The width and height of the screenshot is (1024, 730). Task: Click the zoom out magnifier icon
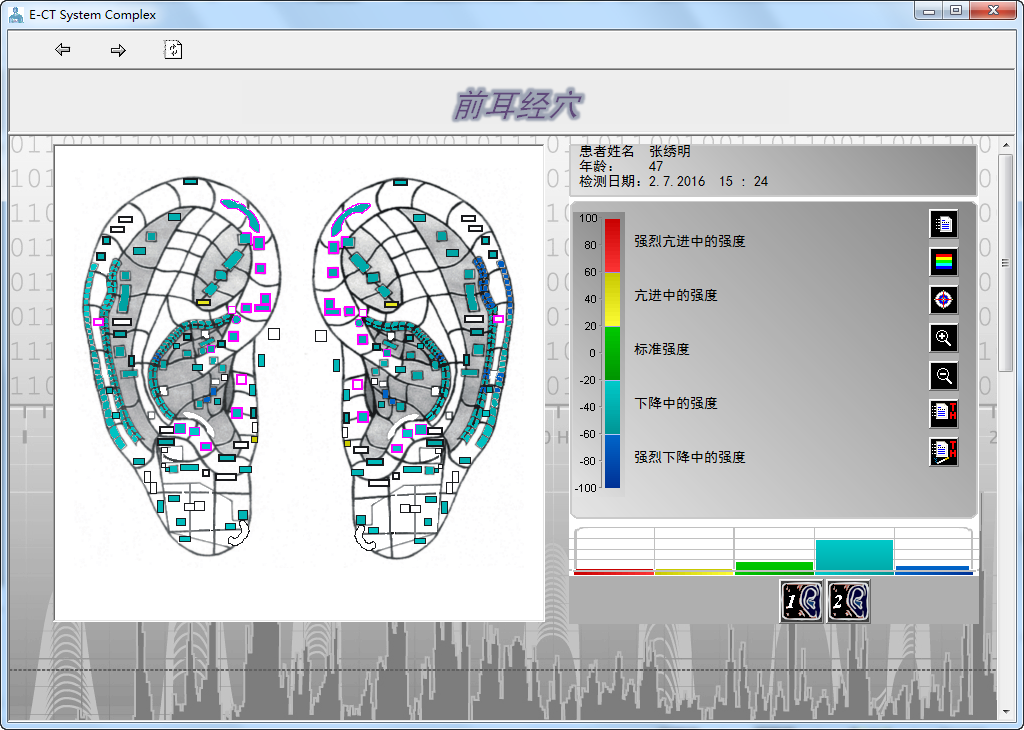pyautogui.click(x=943, y=375)
